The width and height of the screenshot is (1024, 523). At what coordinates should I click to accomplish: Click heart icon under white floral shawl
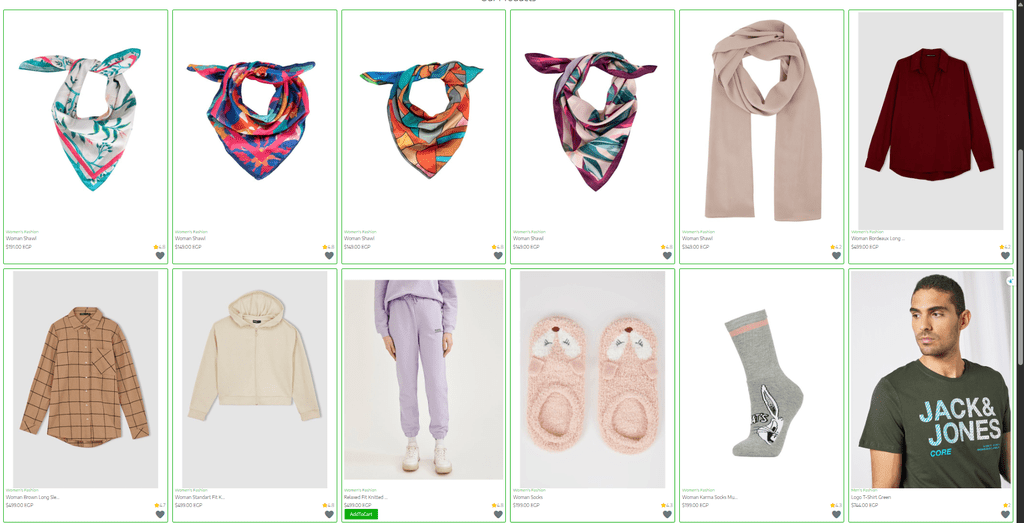point(160,255)
